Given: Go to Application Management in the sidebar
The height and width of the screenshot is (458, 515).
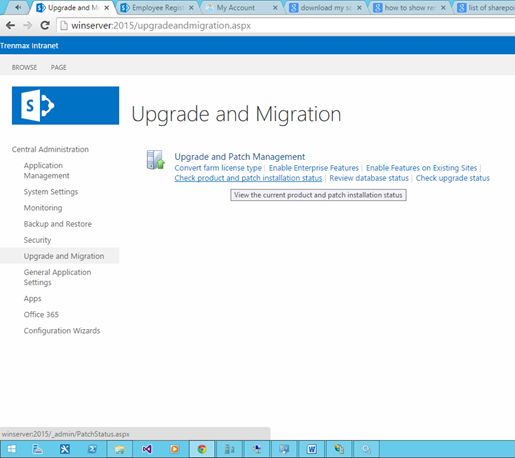Looking at the screenshot, I should (x=47, y=170).
